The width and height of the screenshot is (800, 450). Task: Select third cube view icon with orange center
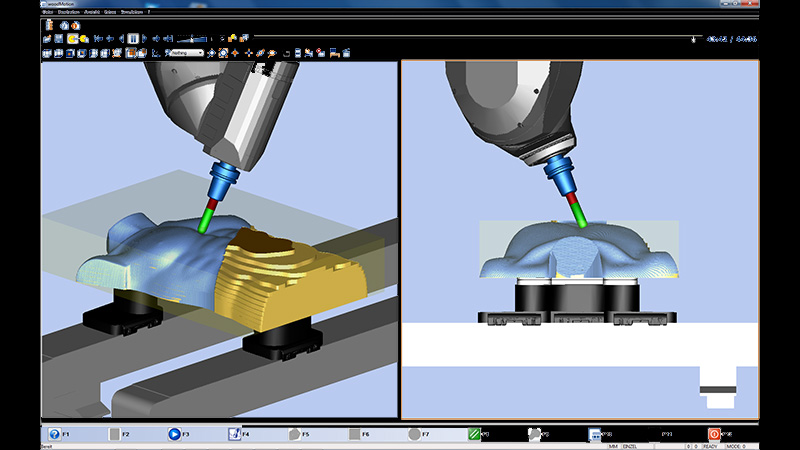tap(70, 53)
